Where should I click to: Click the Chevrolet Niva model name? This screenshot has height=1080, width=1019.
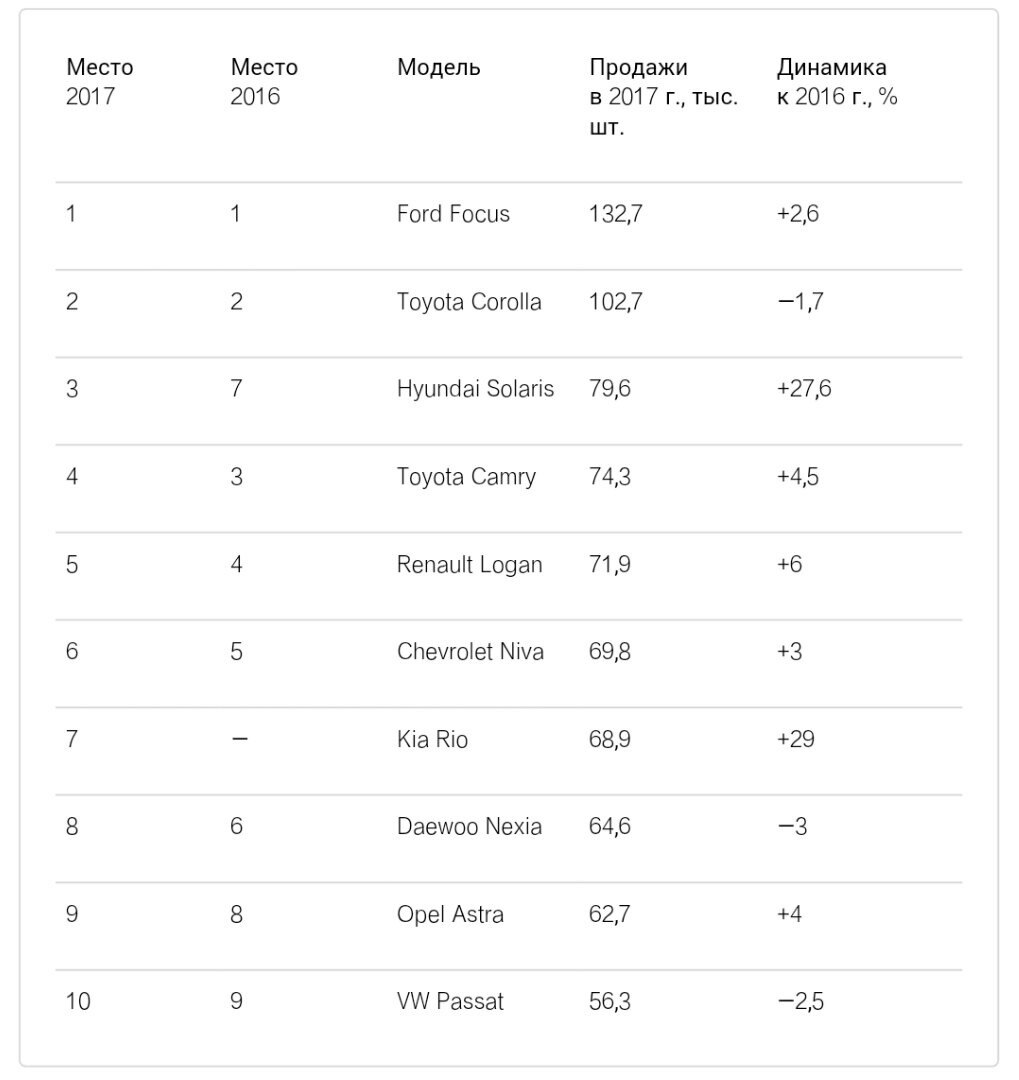click(x=470, y=652)
